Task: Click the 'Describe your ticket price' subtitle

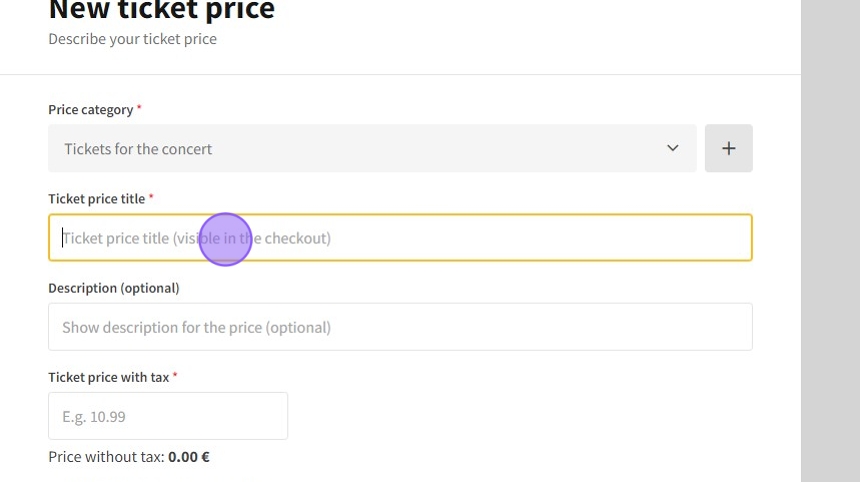Action: click(132, 39)
